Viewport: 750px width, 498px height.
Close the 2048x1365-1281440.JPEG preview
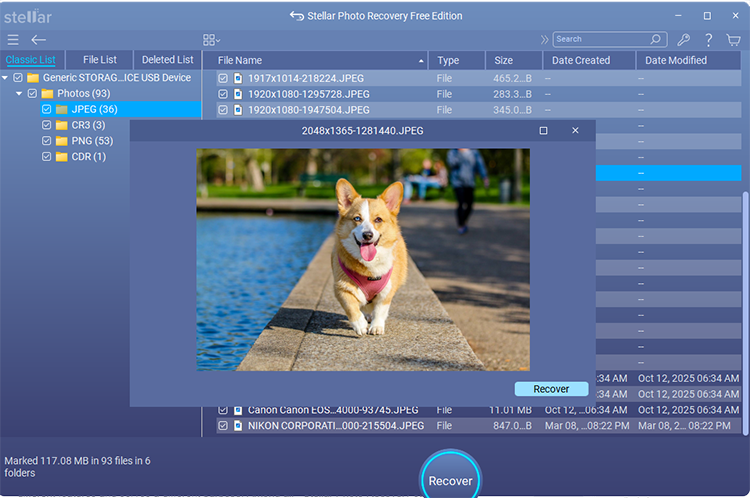click(x=575, y=130)
